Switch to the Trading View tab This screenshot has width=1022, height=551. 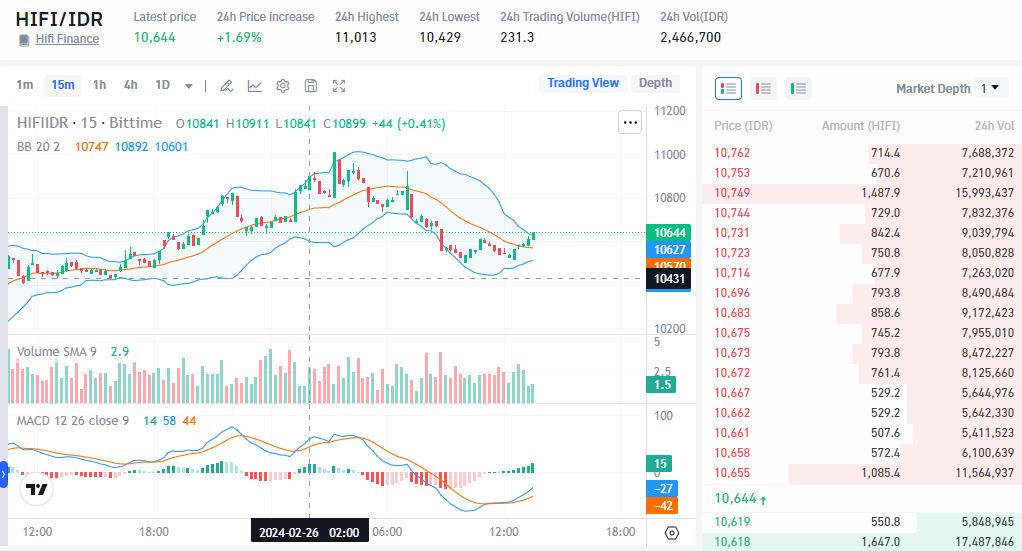tap(583, 83)
